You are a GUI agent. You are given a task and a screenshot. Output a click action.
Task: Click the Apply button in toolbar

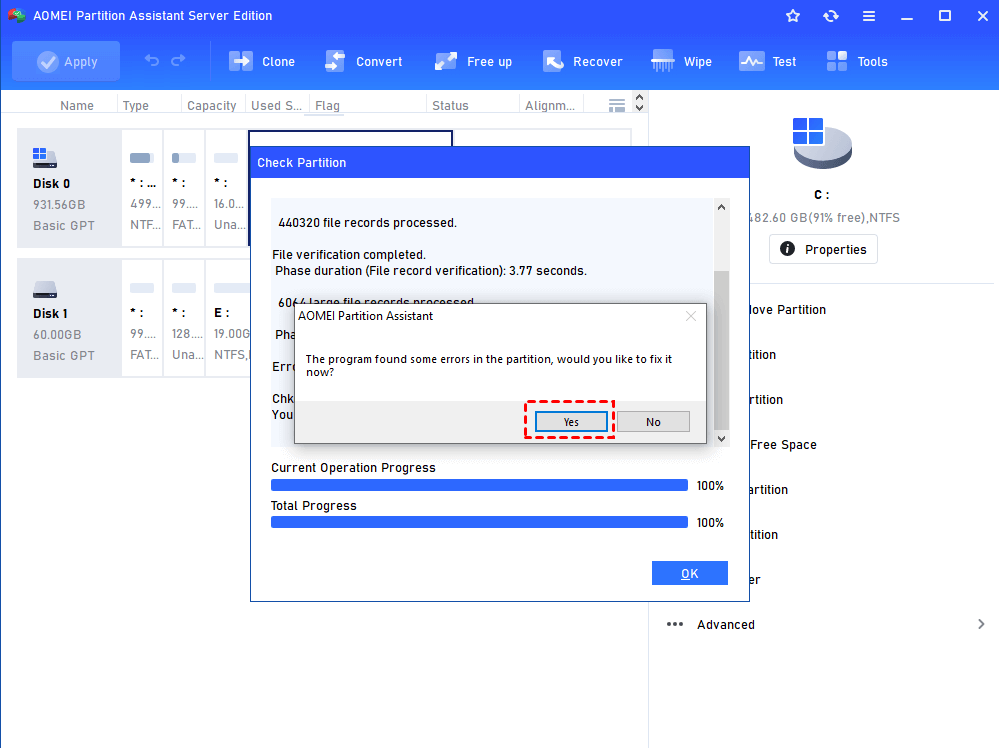pyautogui.click(x=66, y=61)
